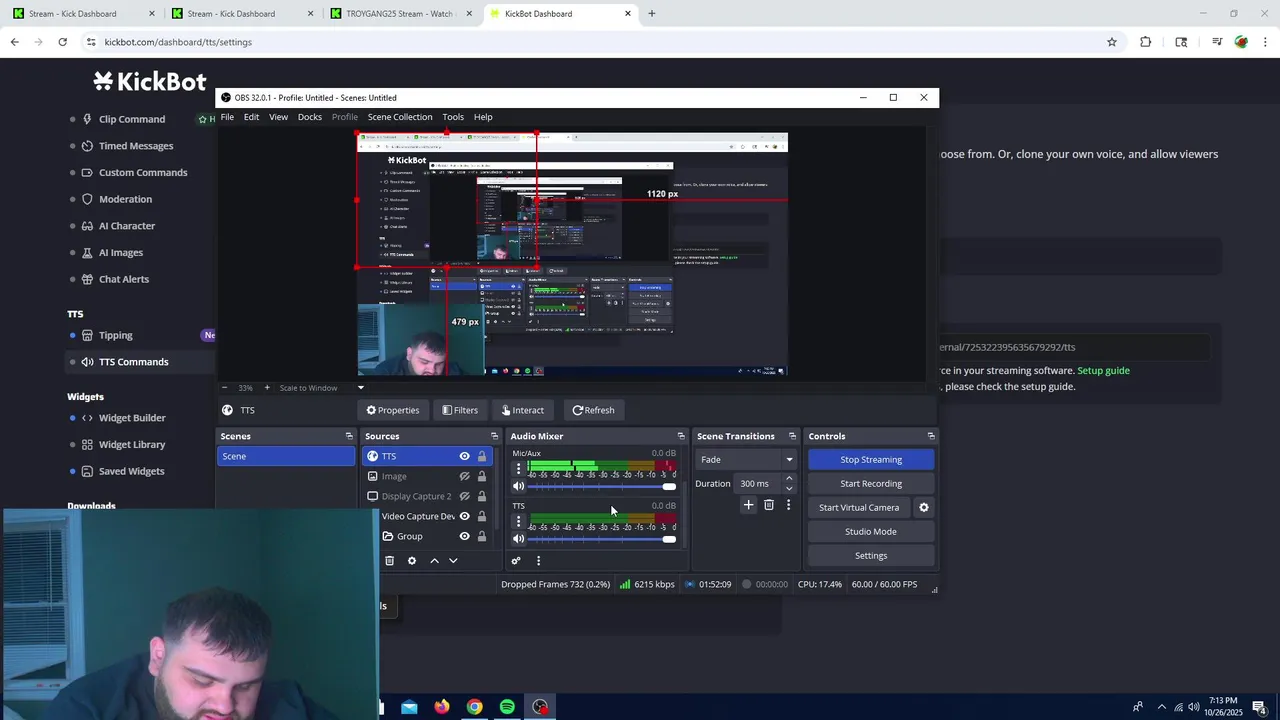Open TTS channel options three-dot menu

pos(518,522)
